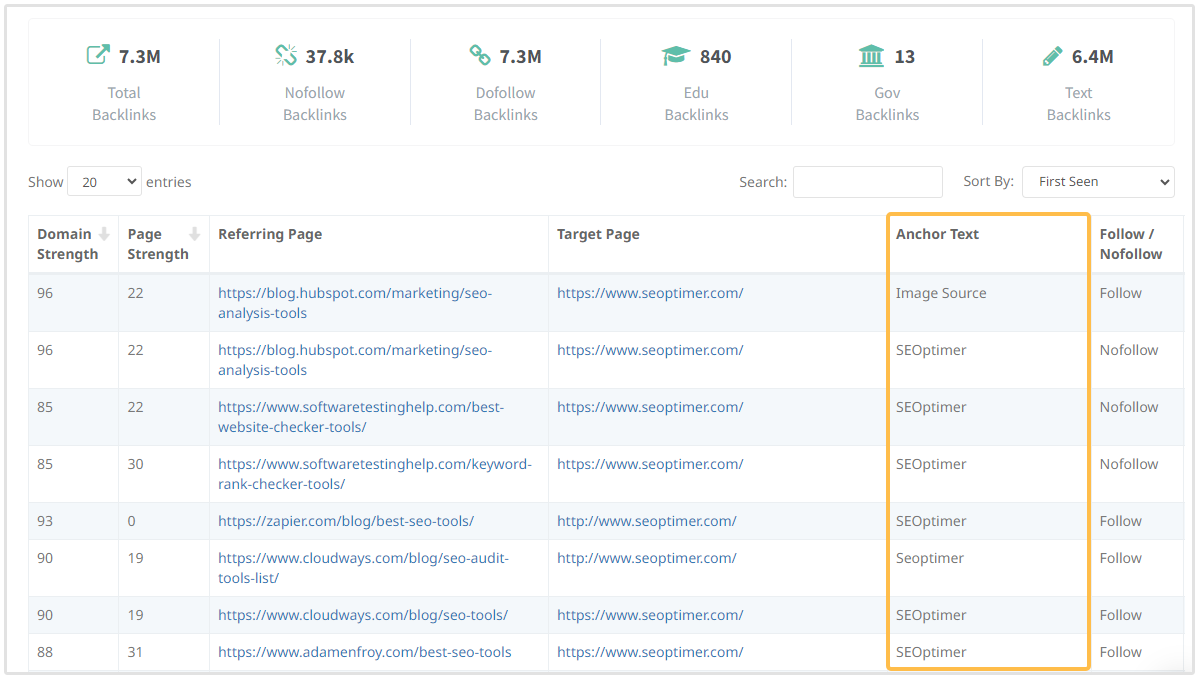This screenshot has width=1200, height=680.
Task: Open hubspot link with Image Source anchor
Action: click(354, 303)
